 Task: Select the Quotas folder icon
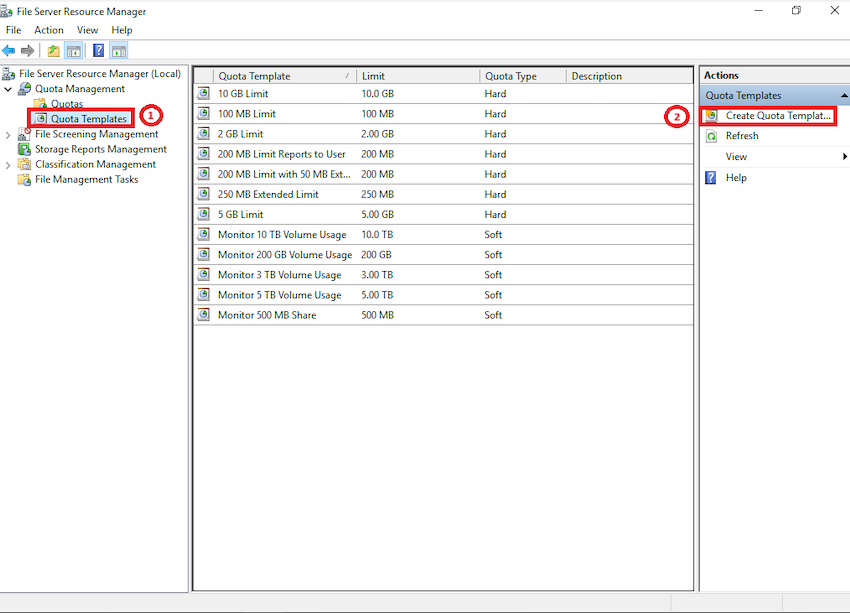click(39, 103)
